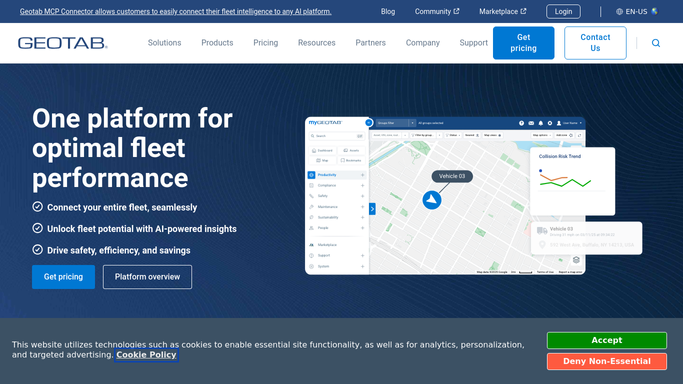Click the external link icon next to Community
Image resolution: width=683 pixels, height=384 pixels.
click(456, 11)
